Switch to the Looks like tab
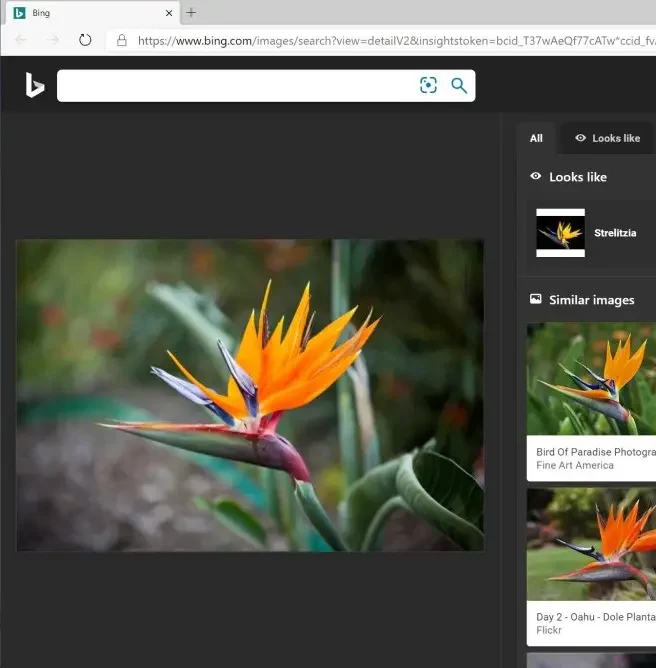Viewport: 656px width, 668px height. click(607, 138)
